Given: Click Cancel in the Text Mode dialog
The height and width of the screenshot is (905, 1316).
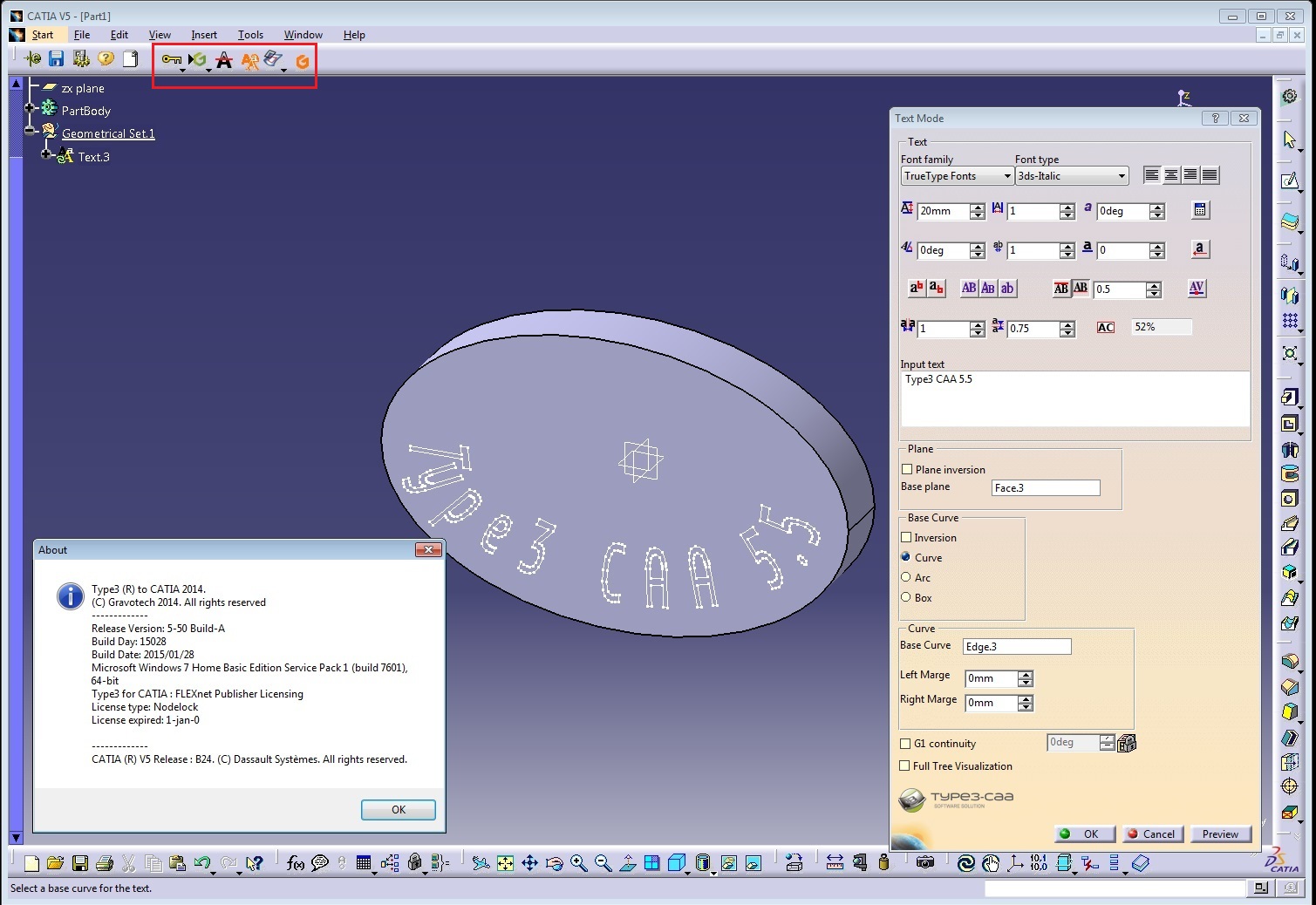Looking at the screenshot, I should click(x=1153, y=834).
